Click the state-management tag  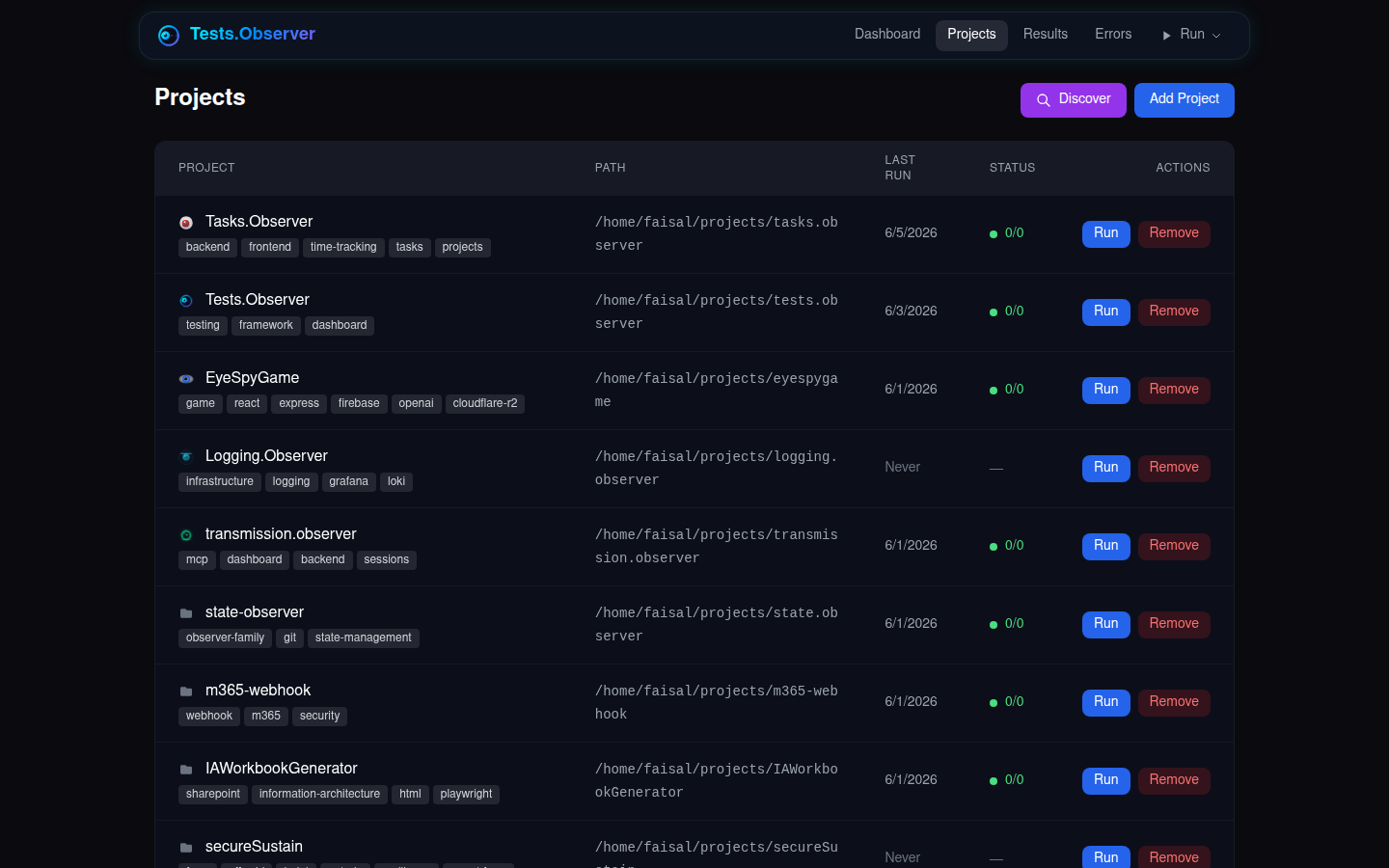click(x=363, y=638)
